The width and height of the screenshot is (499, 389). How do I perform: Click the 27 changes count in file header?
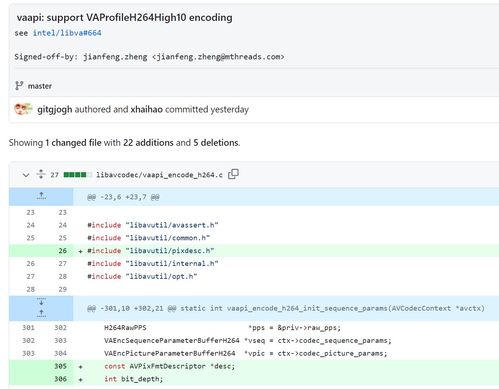pos(54,175)
